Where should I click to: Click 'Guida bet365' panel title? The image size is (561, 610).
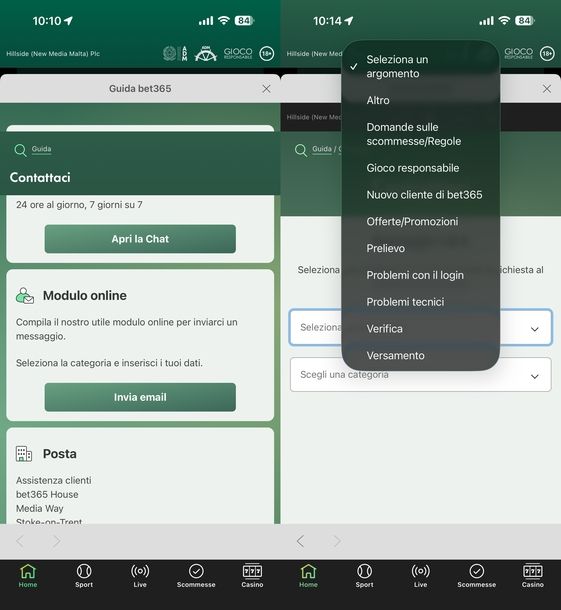click(140, 89)
